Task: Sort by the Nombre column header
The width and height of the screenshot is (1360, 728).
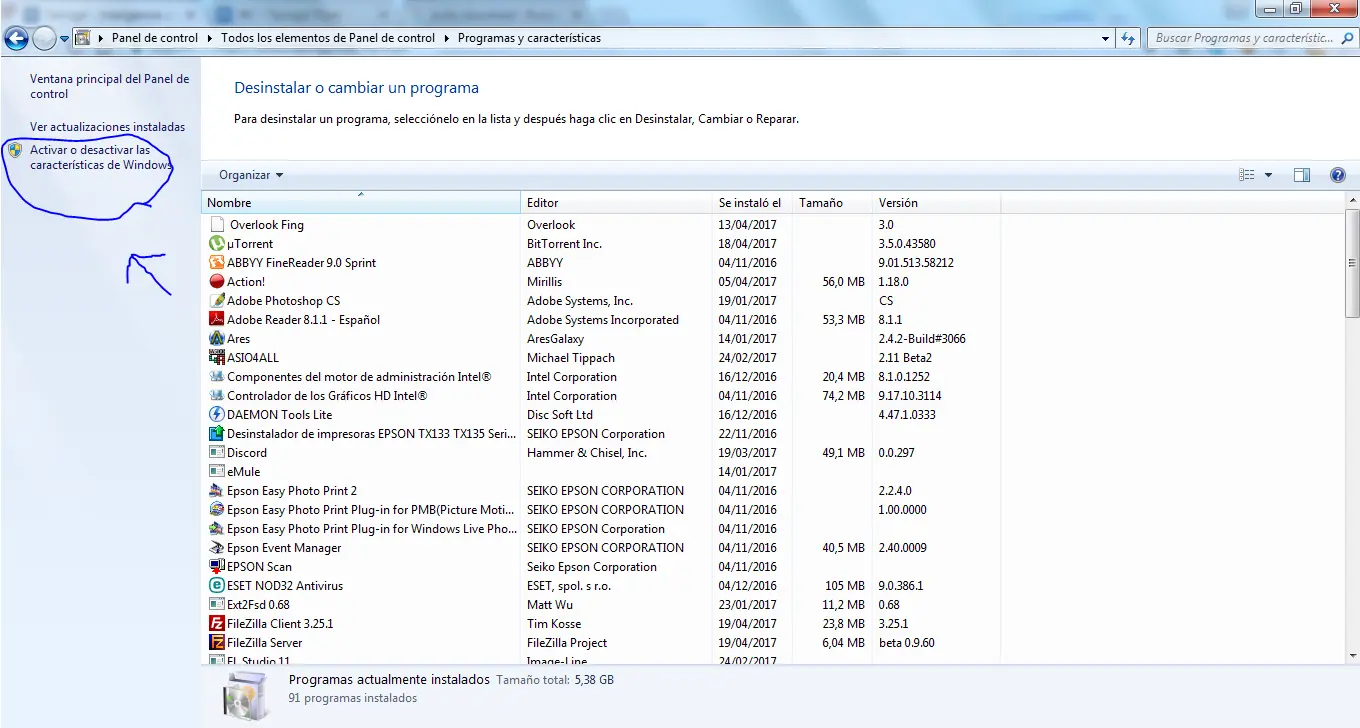Action: click(x=361, y=203)
